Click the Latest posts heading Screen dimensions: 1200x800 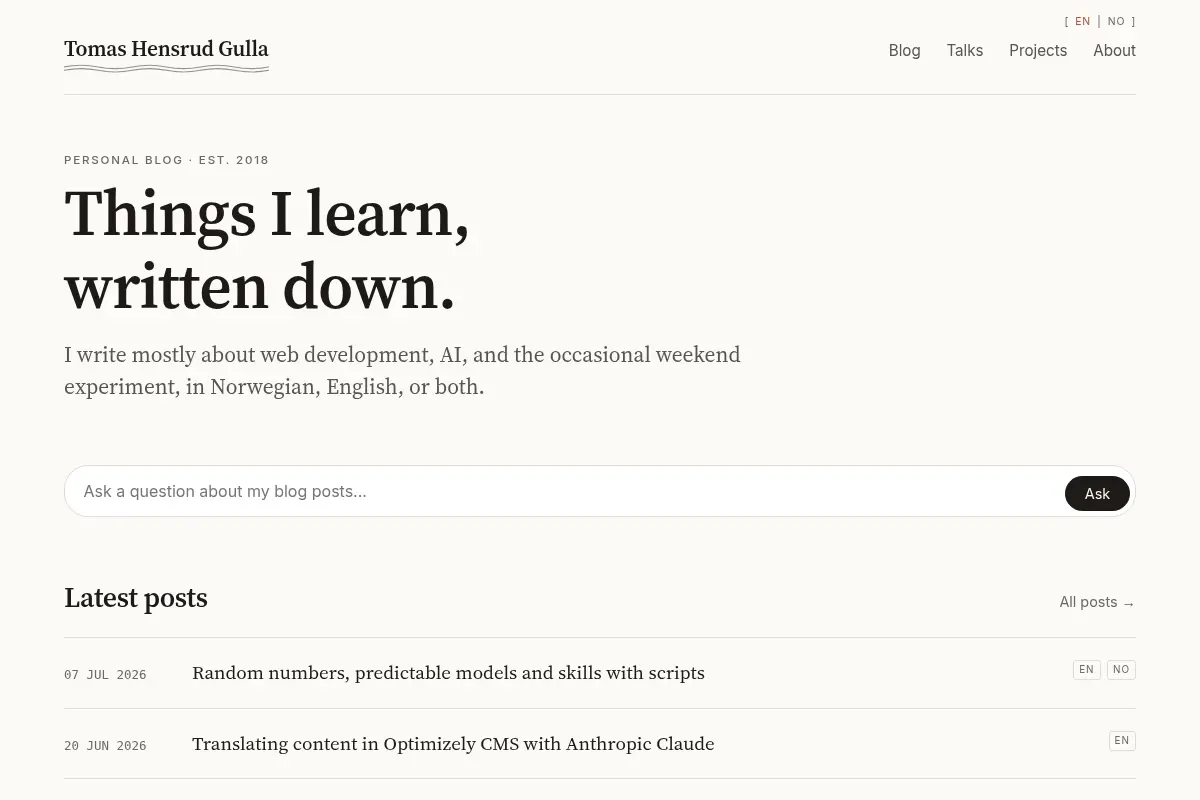pyautogui.click(x=136, y=598)
